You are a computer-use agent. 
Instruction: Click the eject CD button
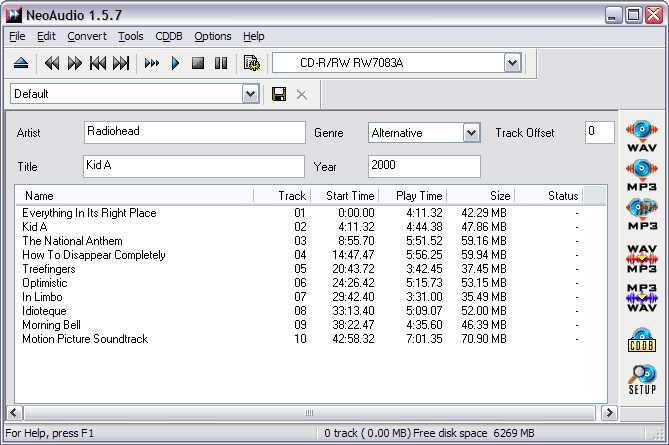(x=21, y=64)
